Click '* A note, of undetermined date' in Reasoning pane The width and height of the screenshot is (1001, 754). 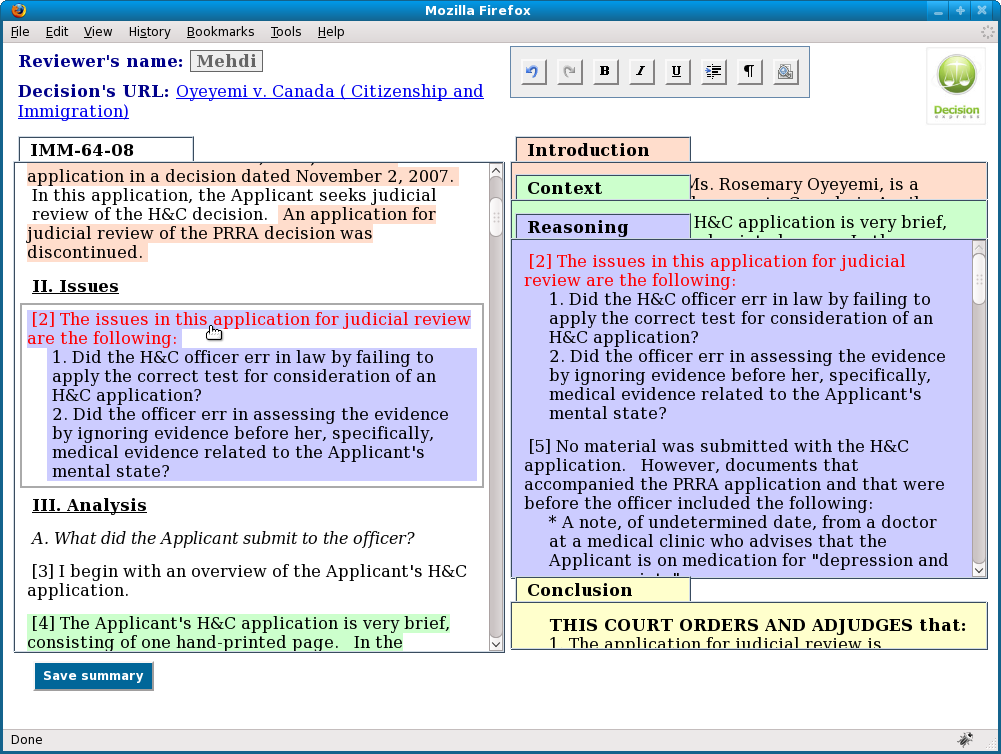748,541
